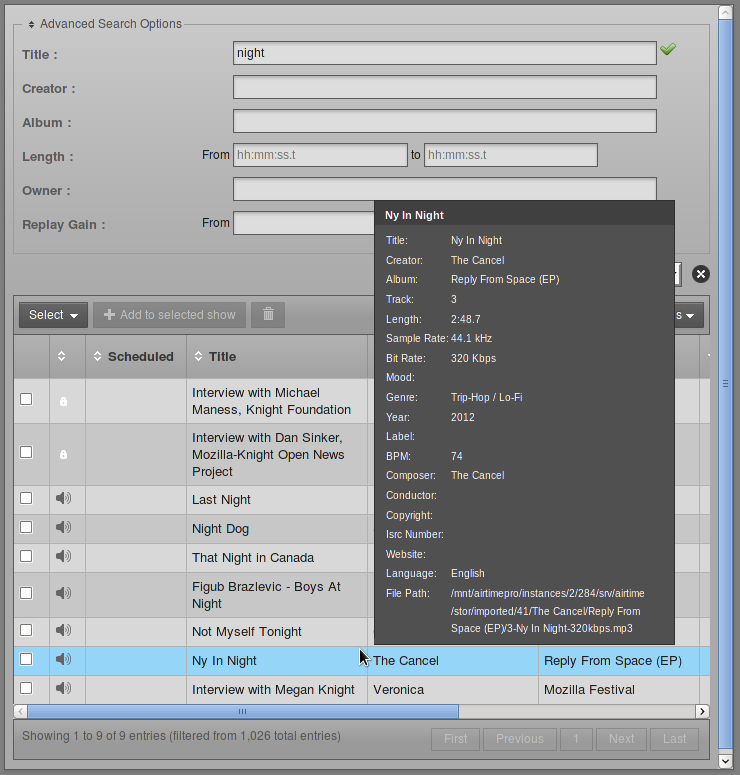Click the lock icon on Michael Maness interview row
This screenshot has width=740, height=775.
[63, 401]
